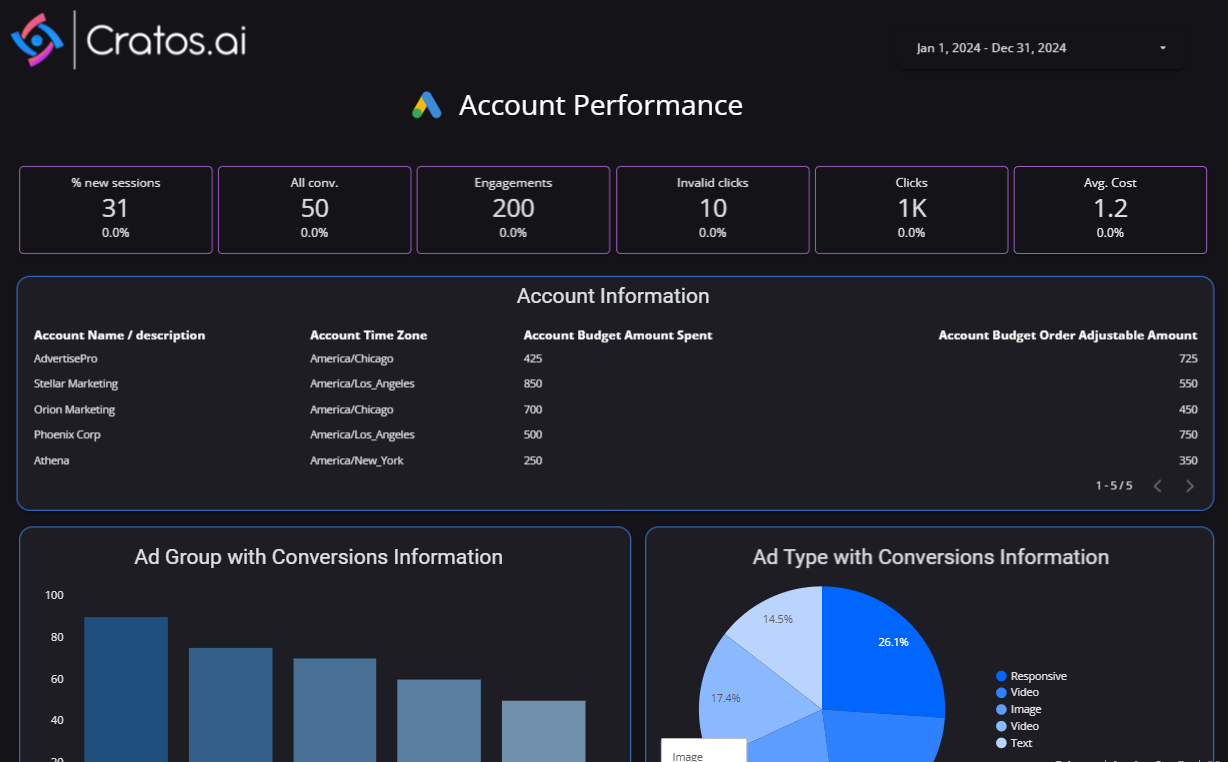Sort by Account Budget Amount Spent header
Screen dimensions: 1228x762
tap(618, 335)
